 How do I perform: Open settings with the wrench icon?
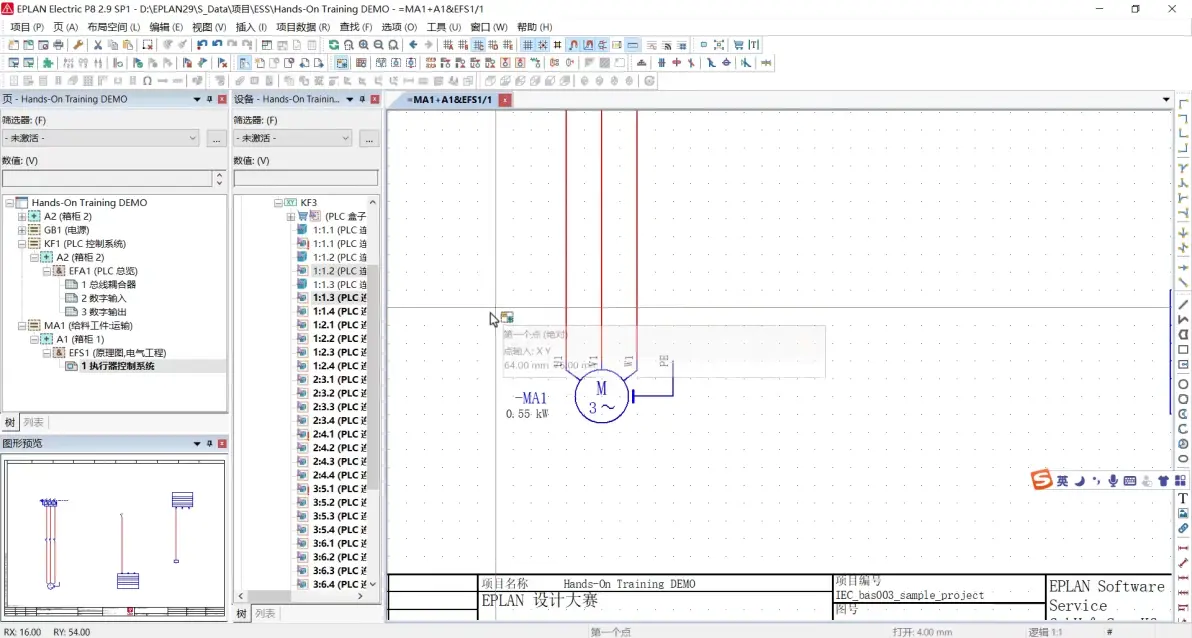coord(78,45)
